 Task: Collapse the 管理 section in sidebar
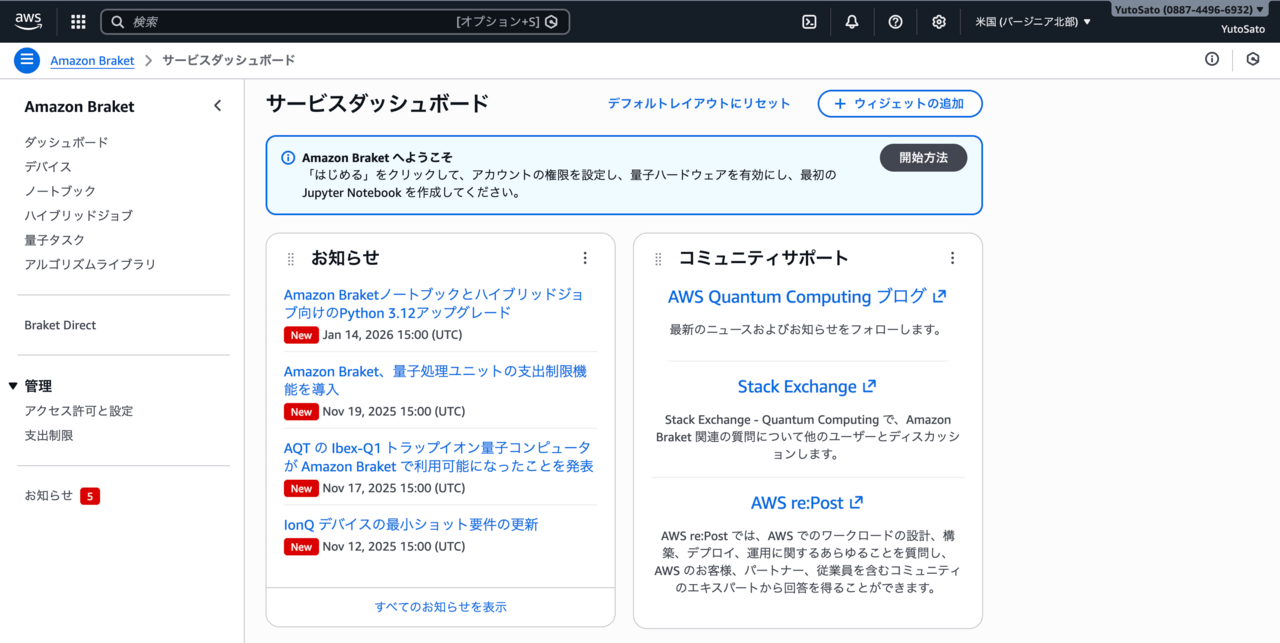coord(13,386)
